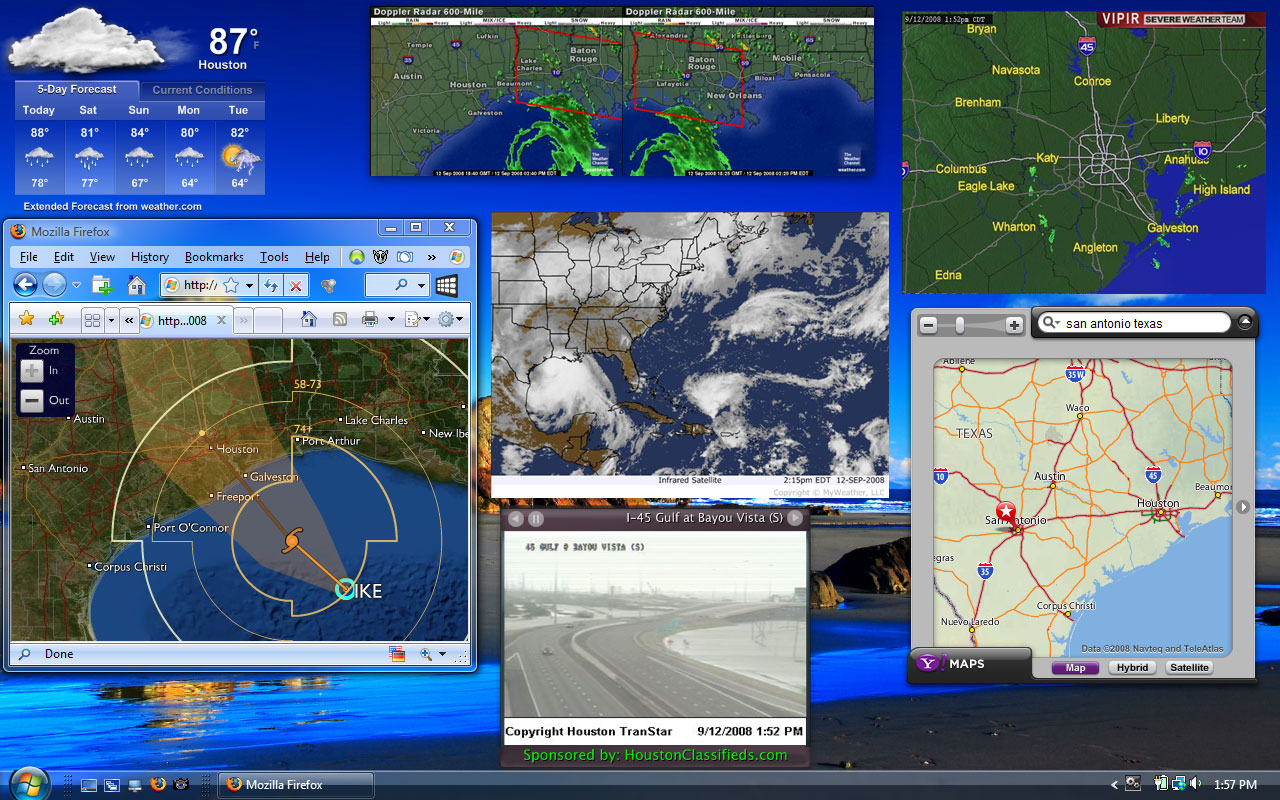
Task: Open the Bookmarks menu in Firefox
Action: (214, 257)
